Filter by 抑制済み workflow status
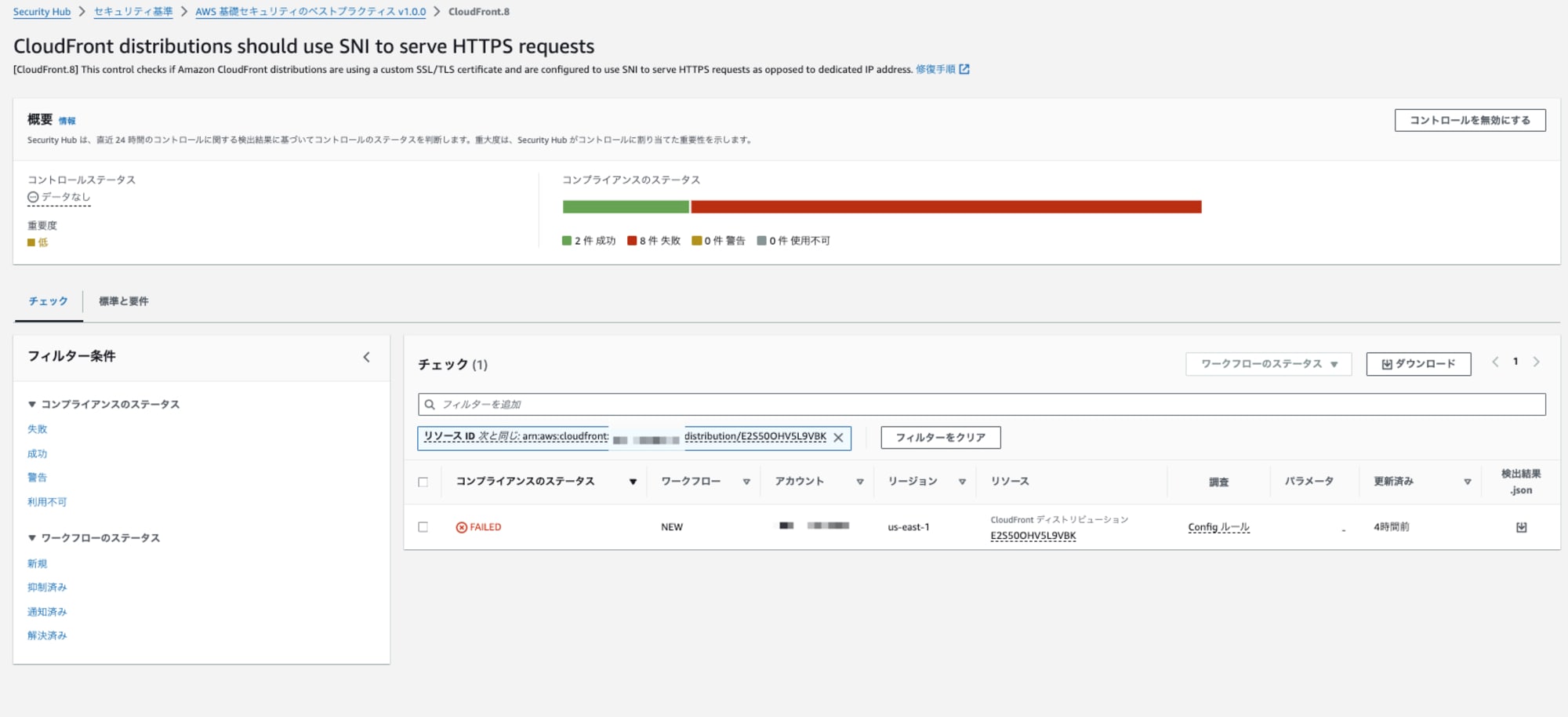 pos(47,587)
